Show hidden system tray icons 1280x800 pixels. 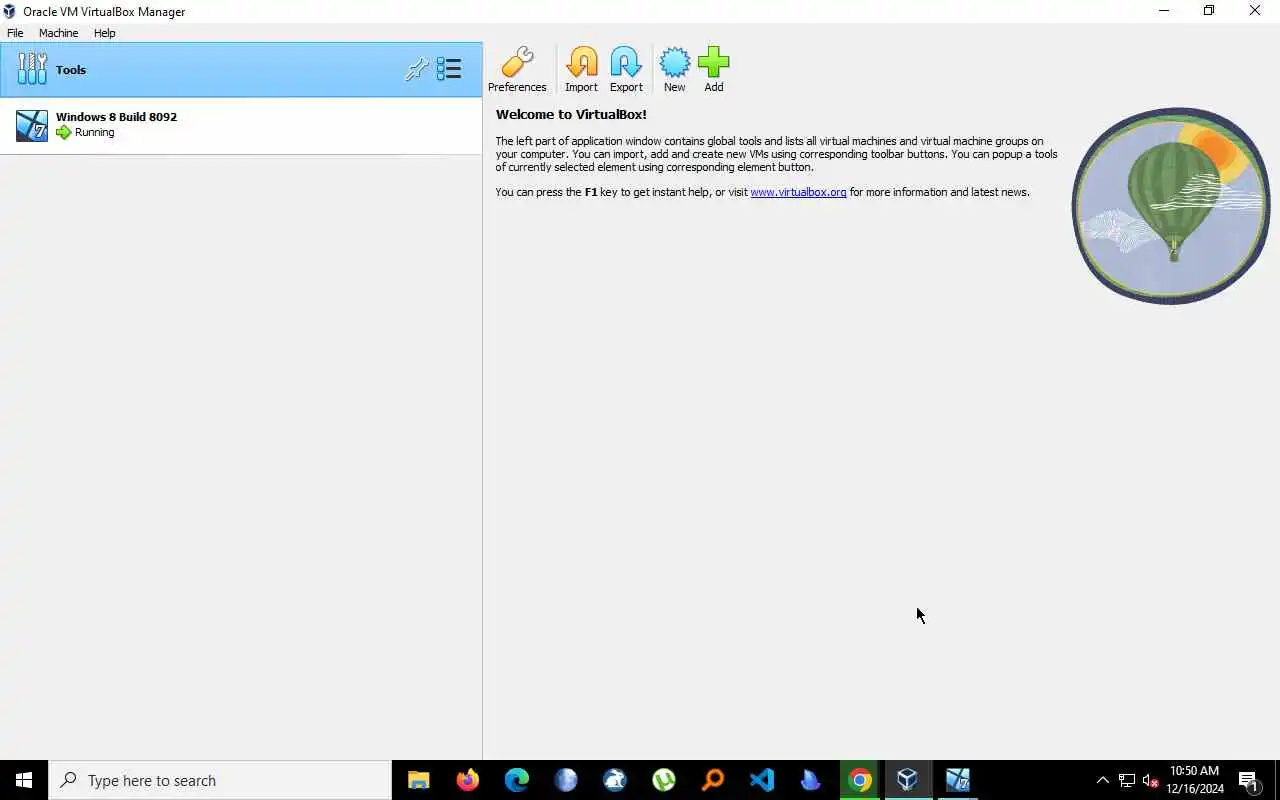(1103, 780)
